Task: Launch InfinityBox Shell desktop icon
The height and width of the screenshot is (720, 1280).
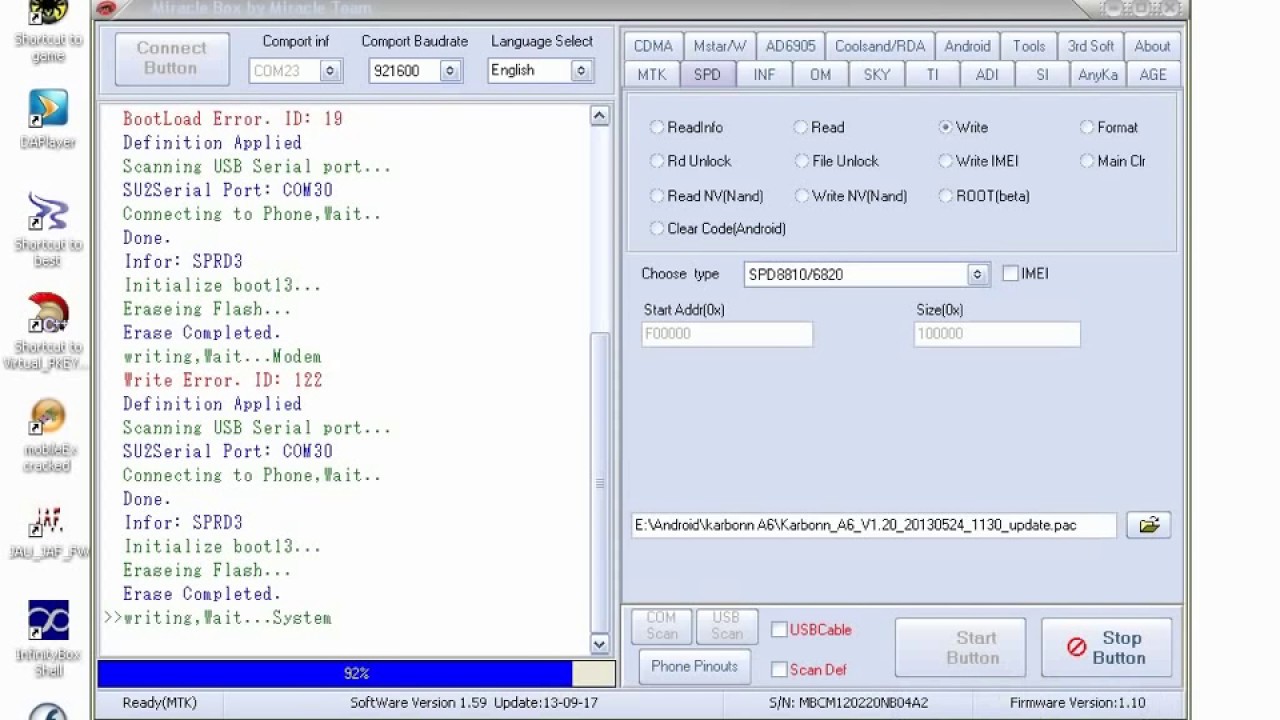Action: [48, 638]
